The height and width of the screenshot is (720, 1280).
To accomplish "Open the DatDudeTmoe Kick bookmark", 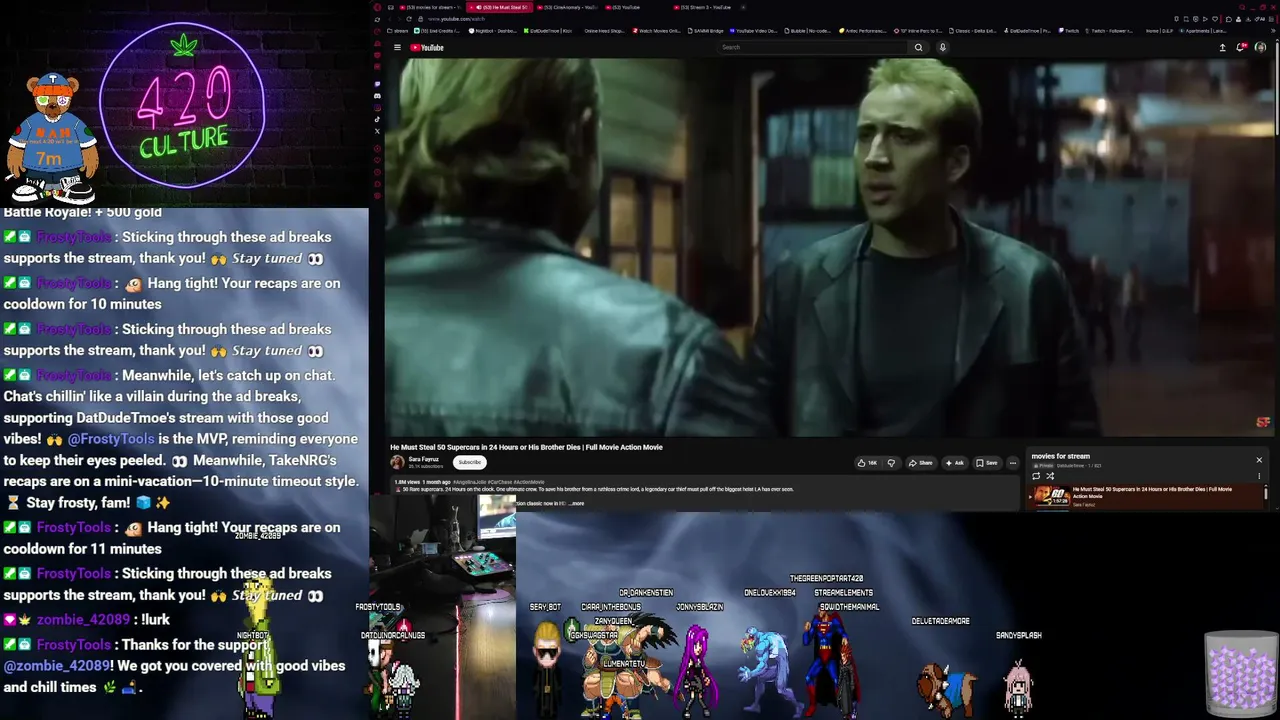I will [547, 31].
